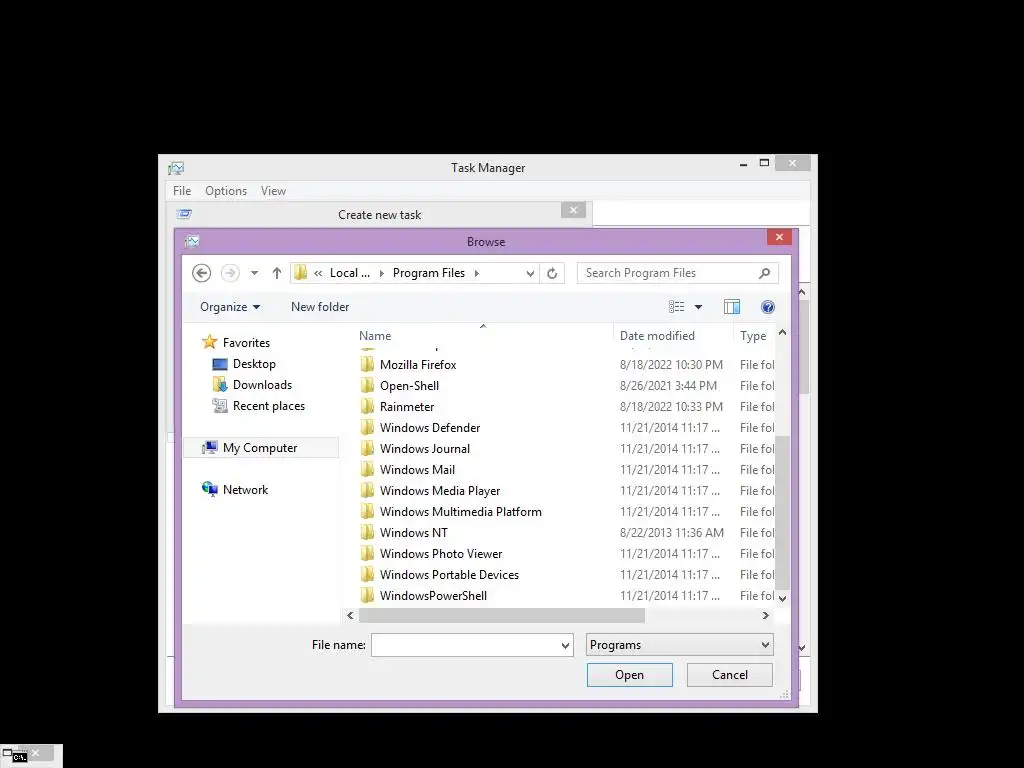
Task: Refresh the Program Files listing
Action: [x=552, y=273]
